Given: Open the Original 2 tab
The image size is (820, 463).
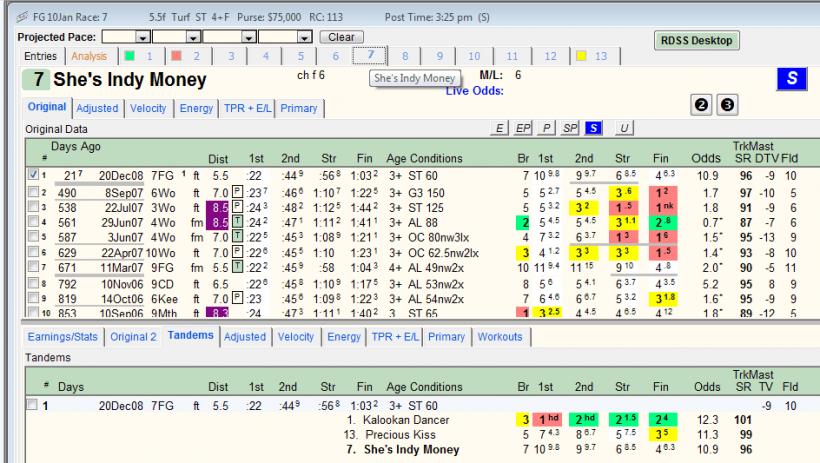Looking at the screenshot, I should [x=133, y=337].
